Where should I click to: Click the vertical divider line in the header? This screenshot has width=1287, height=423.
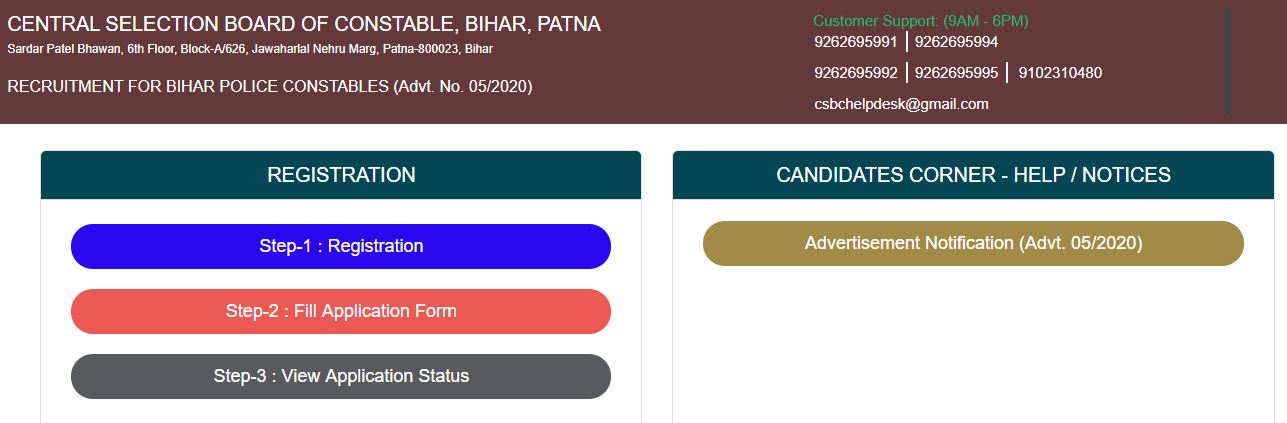tap(1227, 60)
